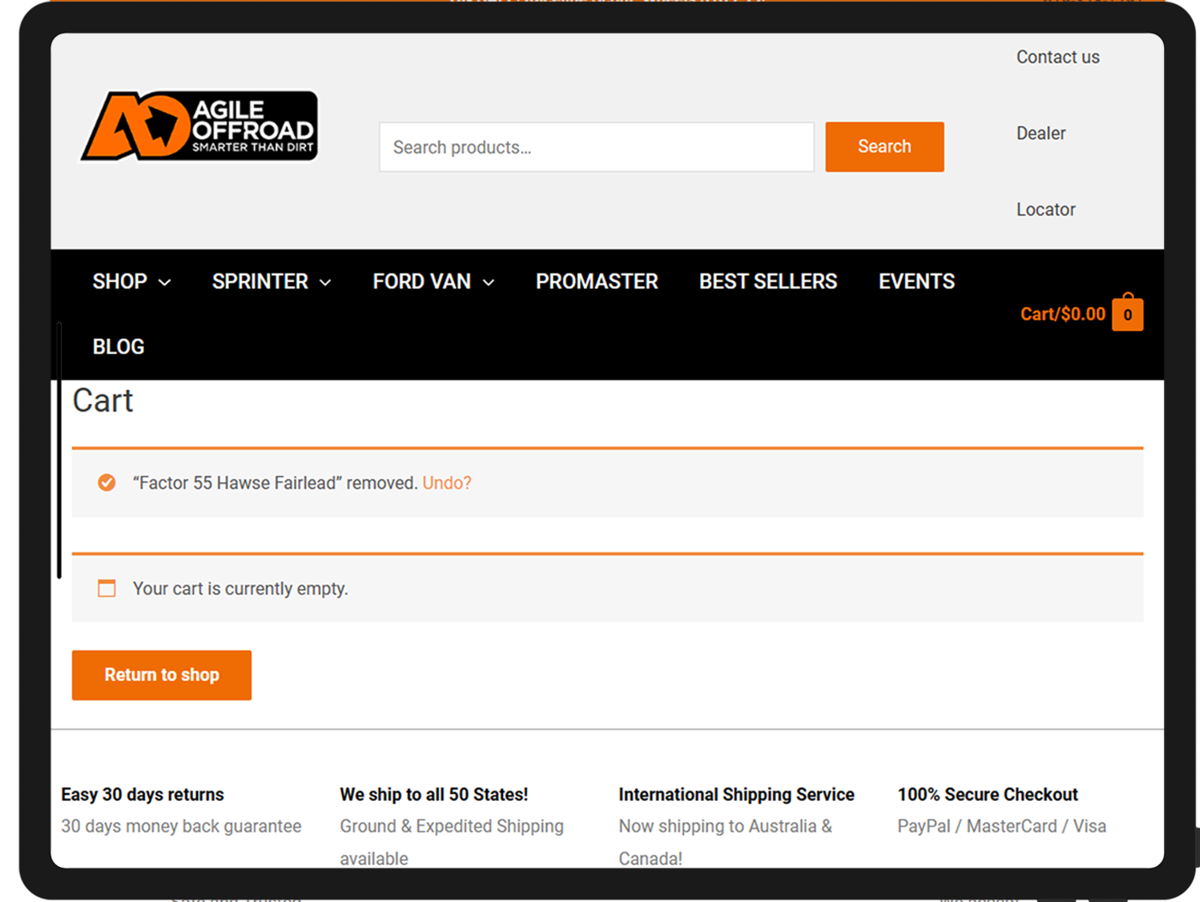Click the Agile Offroad logo
The image size is (1200, 902).
click(x=199, y=126)
